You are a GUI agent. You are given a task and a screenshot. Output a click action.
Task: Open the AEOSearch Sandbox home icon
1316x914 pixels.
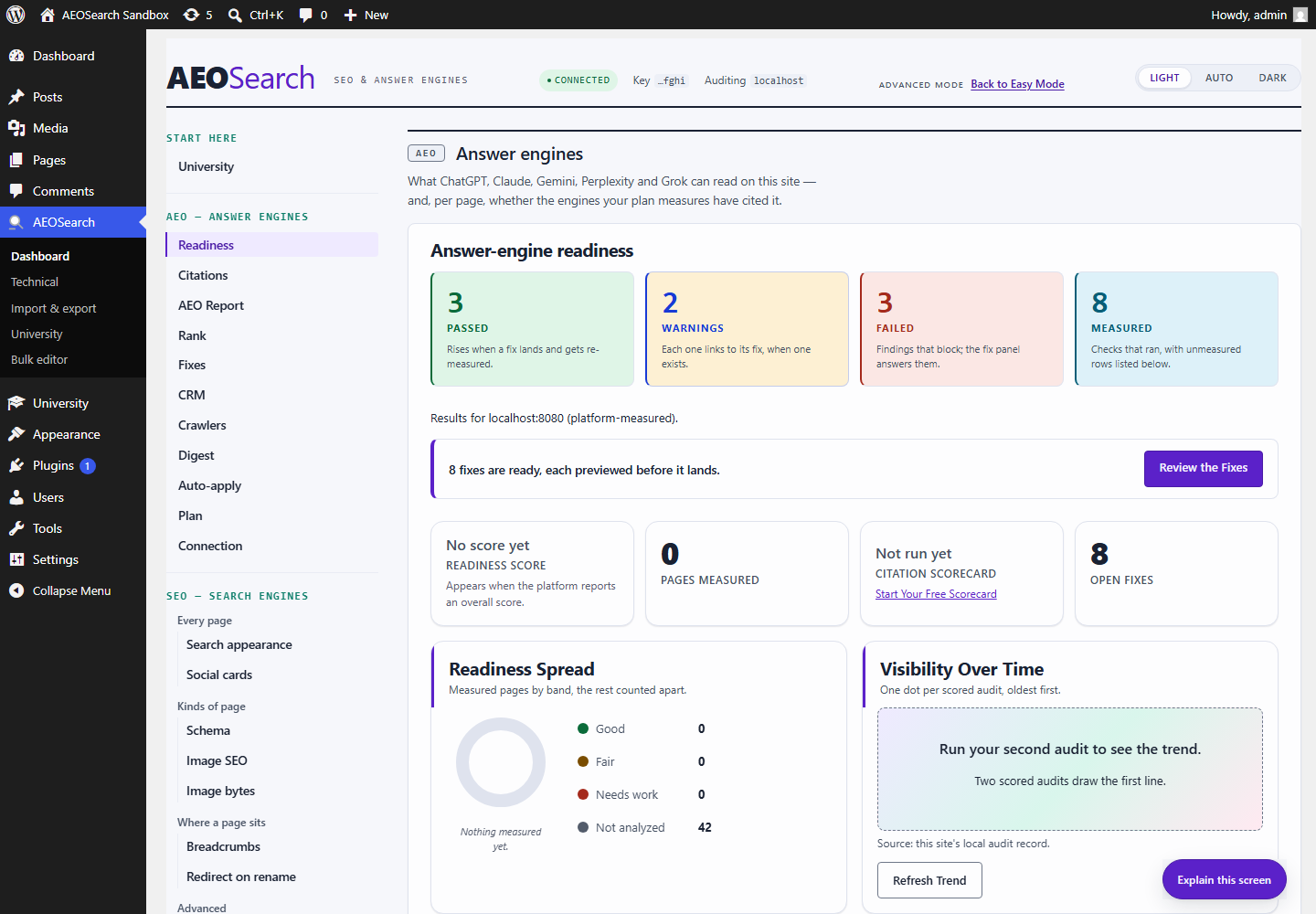48,15
